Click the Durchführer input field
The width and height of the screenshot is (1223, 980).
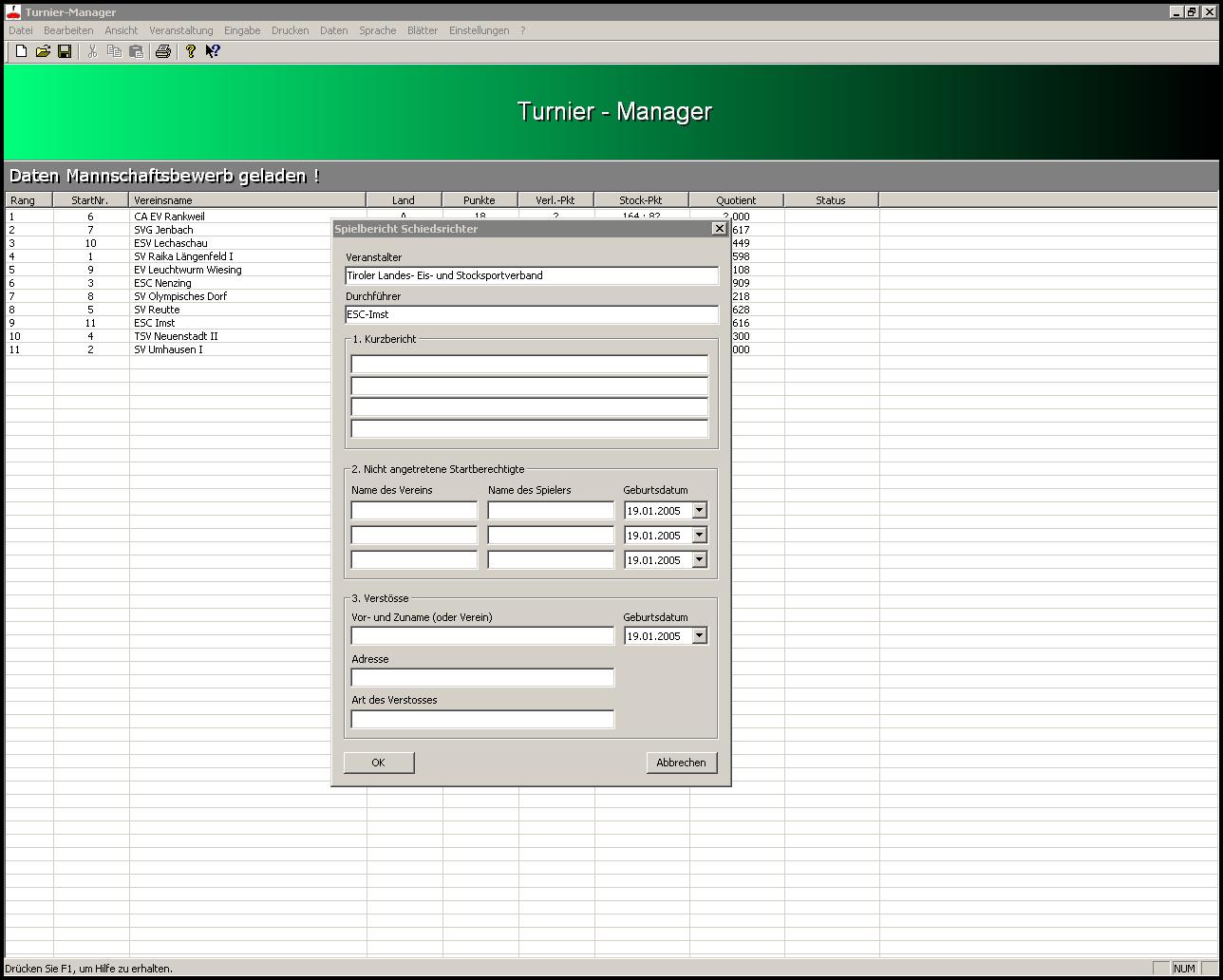pos(532,314)
